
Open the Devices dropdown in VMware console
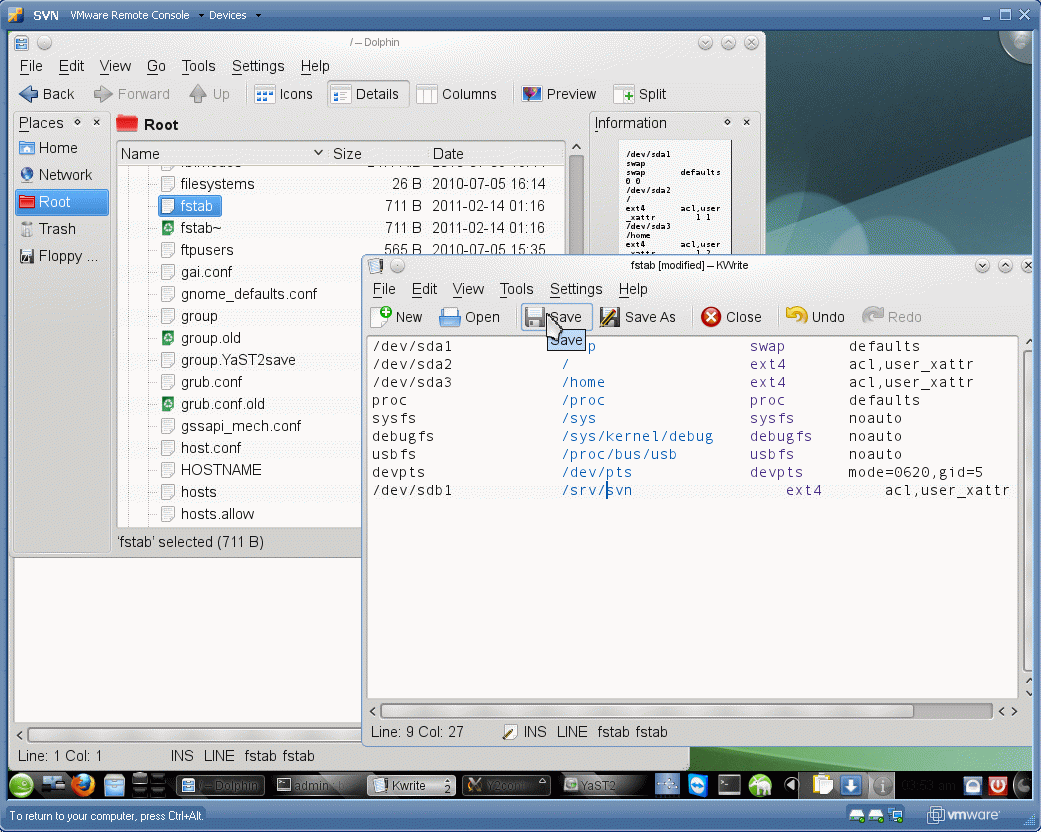(x=234, y=15)
